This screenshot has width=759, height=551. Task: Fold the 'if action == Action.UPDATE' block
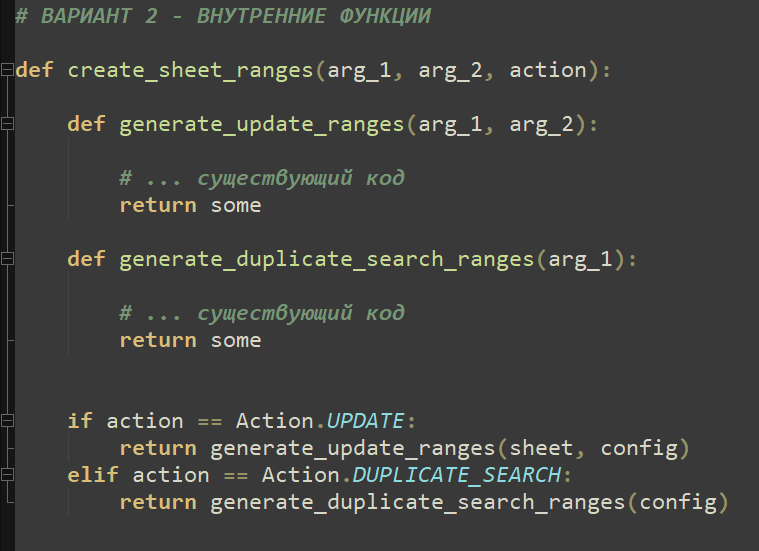[8, 421]
